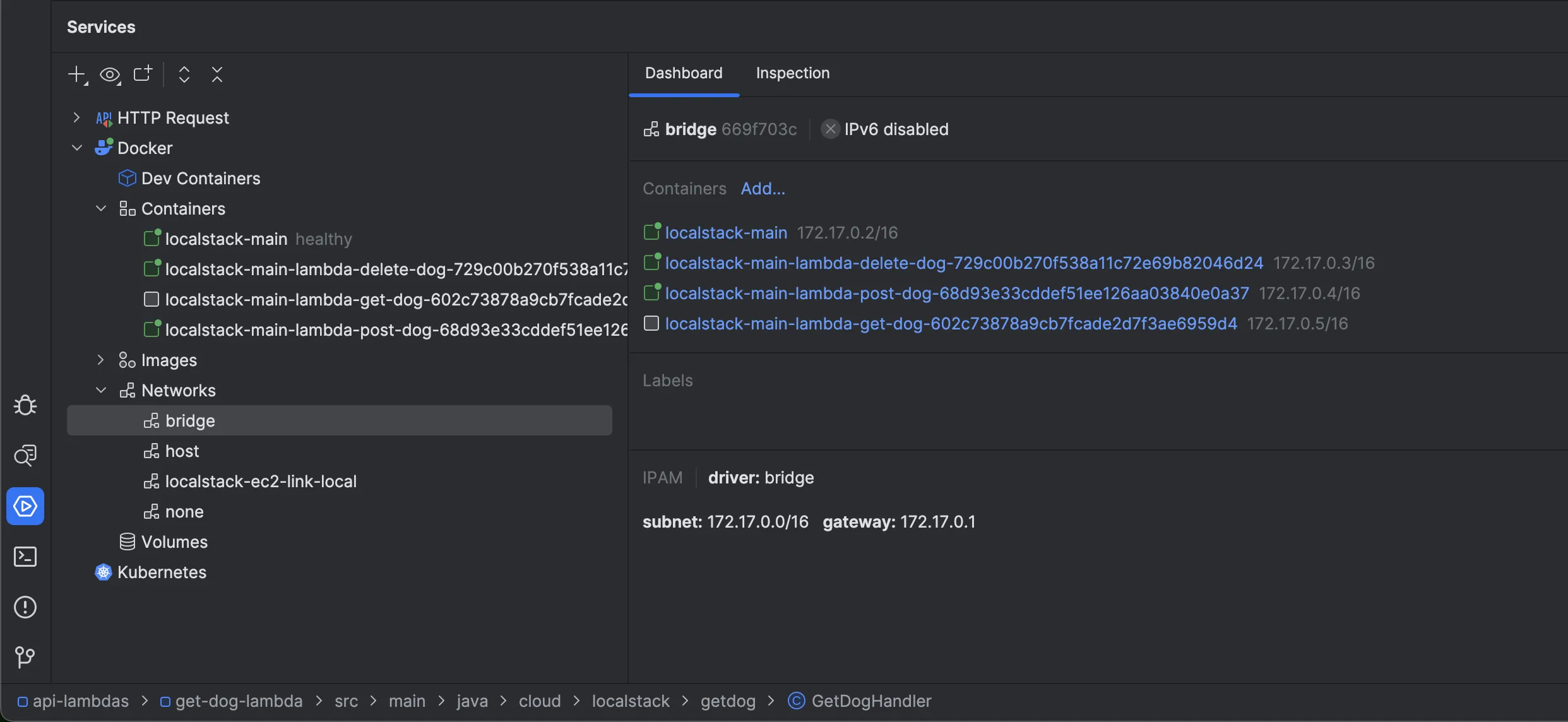This screenshot has height=722, width=1568.
Task: Open the View Options eye menu
Action: pyautogui.click(x=109, y=74)
